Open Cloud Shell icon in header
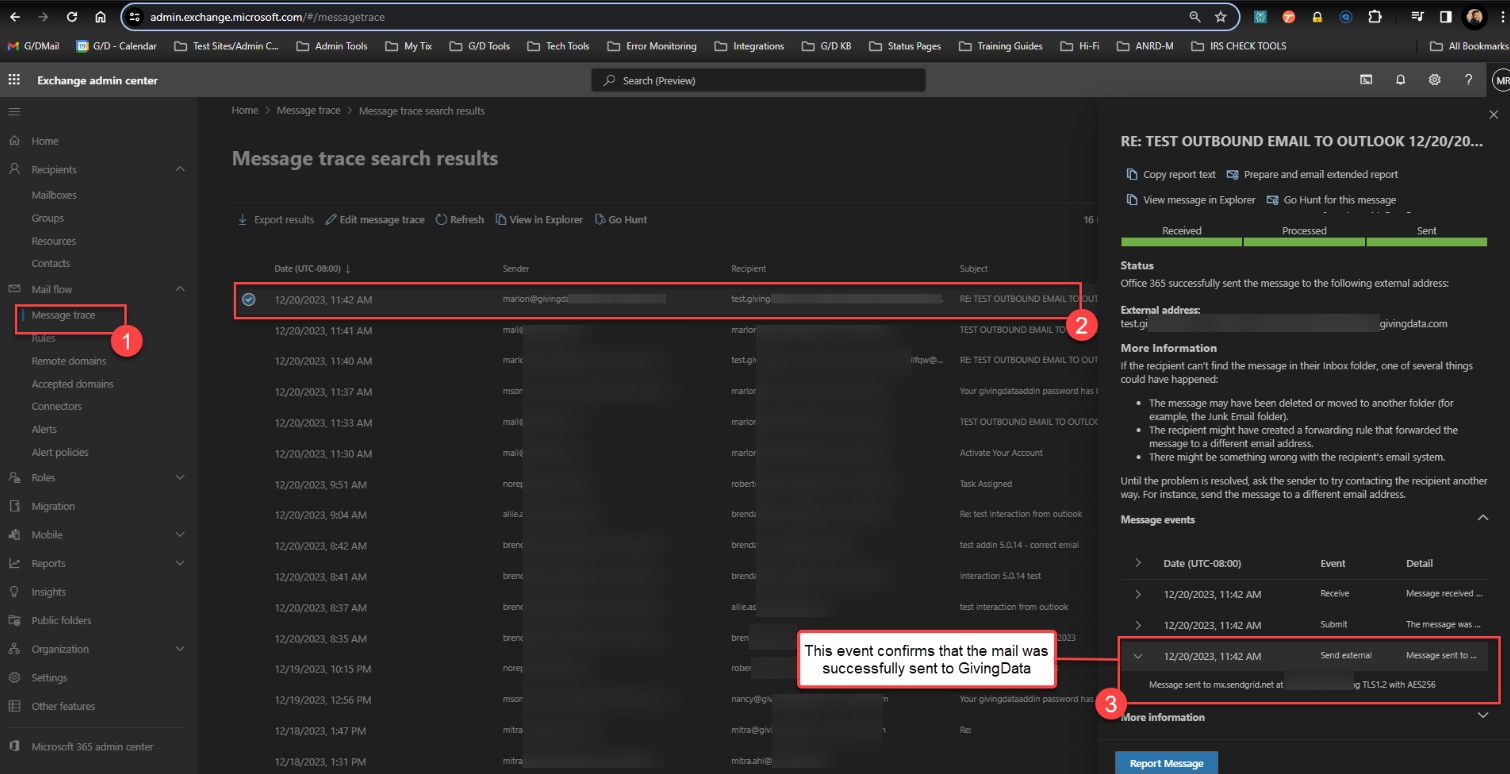 (1366, 80)
